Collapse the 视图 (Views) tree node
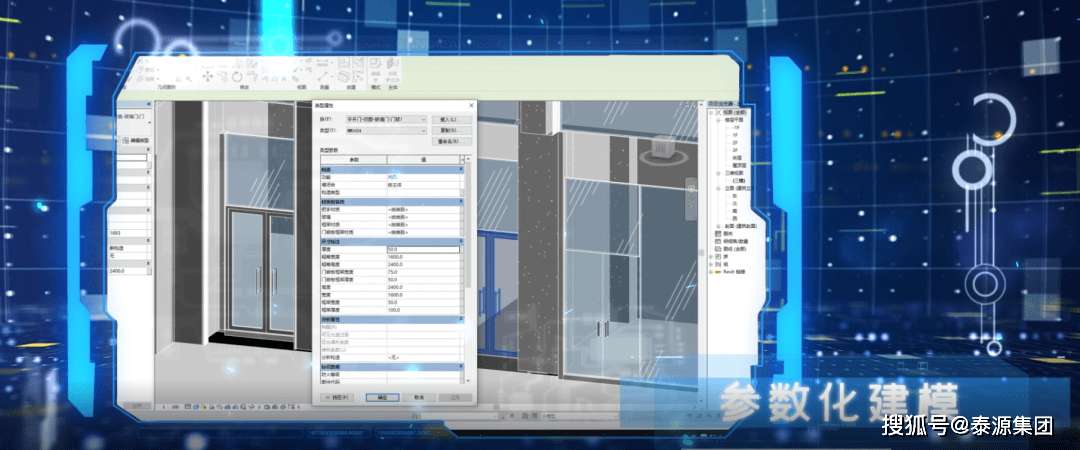 point(713,113)
